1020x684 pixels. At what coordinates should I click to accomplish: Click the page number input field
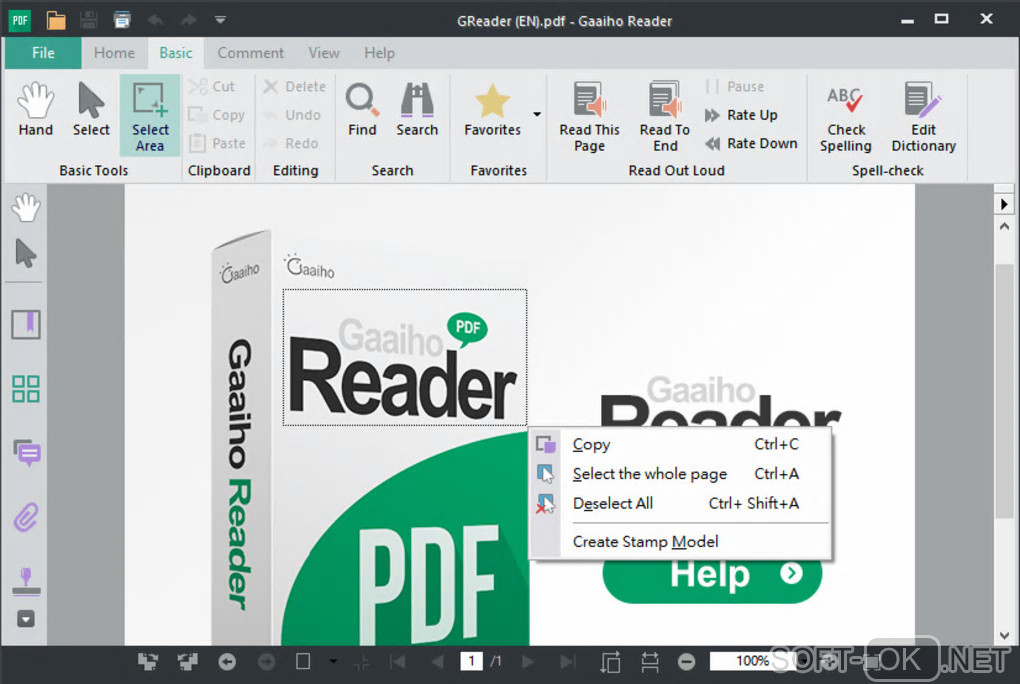472,661
